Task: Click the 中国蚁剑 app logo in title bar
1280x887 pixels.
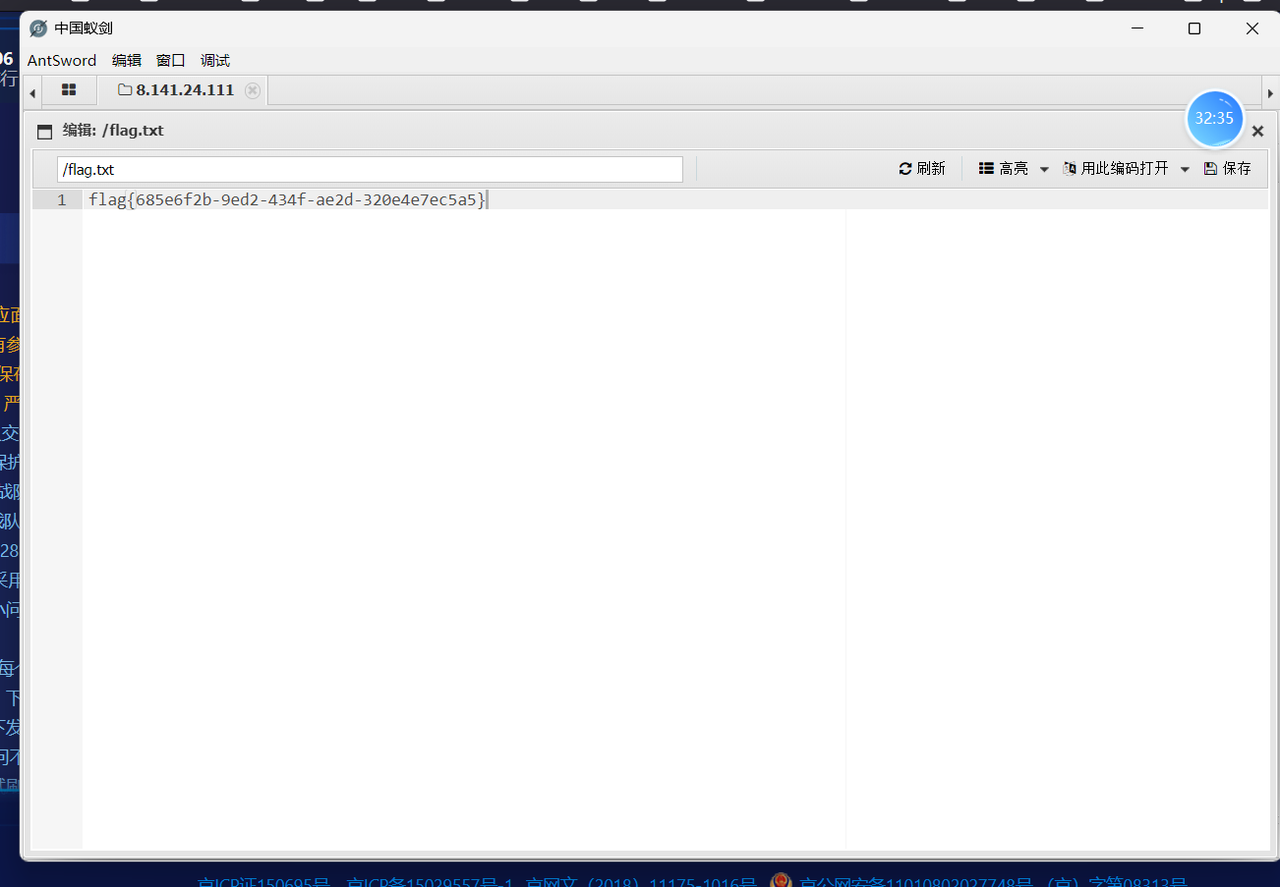Action: (x=38, y=28)
